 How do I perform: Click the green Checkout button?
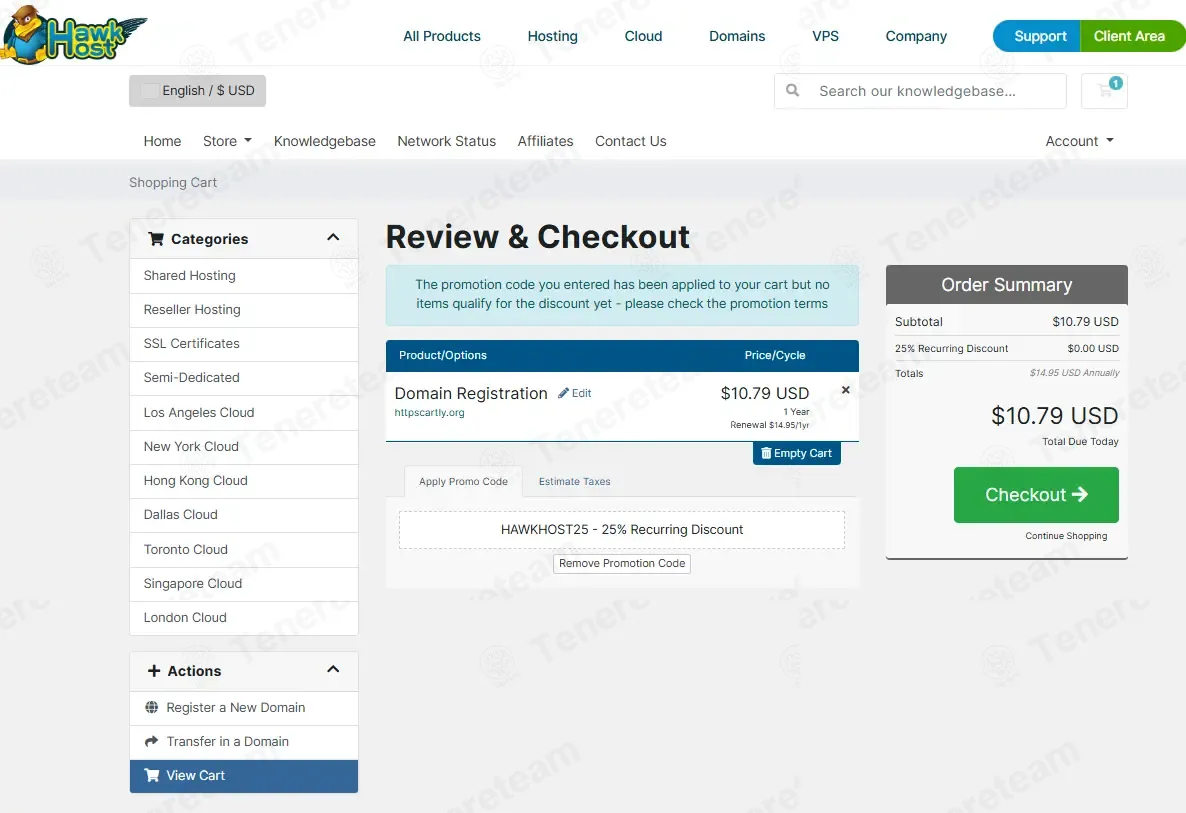point(1035,495)
